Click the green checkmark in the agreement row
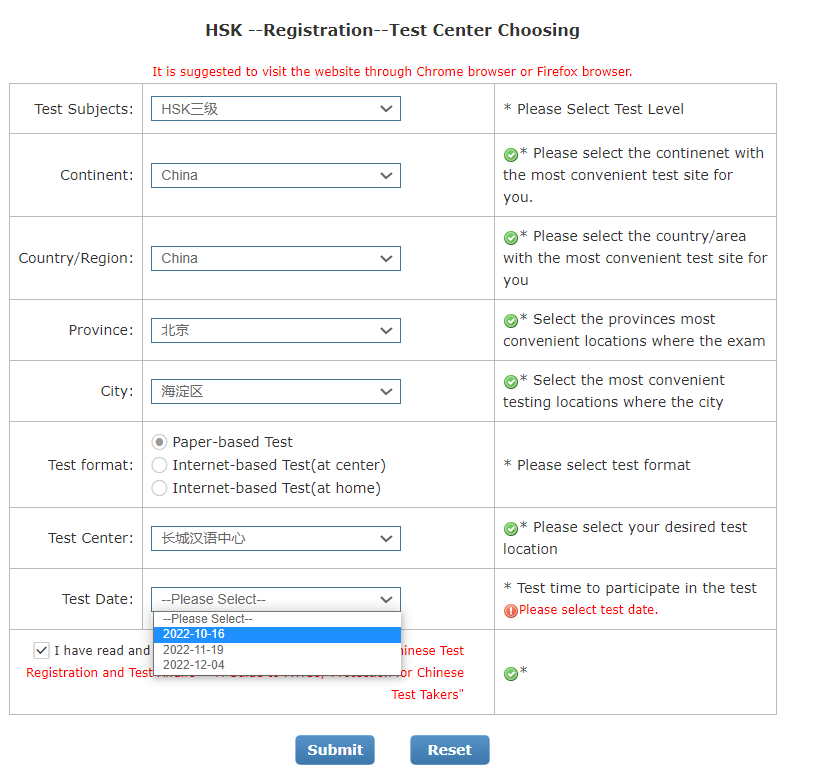Screen dimensions: 815x774 pyautogui.click(x=511, y=673)
